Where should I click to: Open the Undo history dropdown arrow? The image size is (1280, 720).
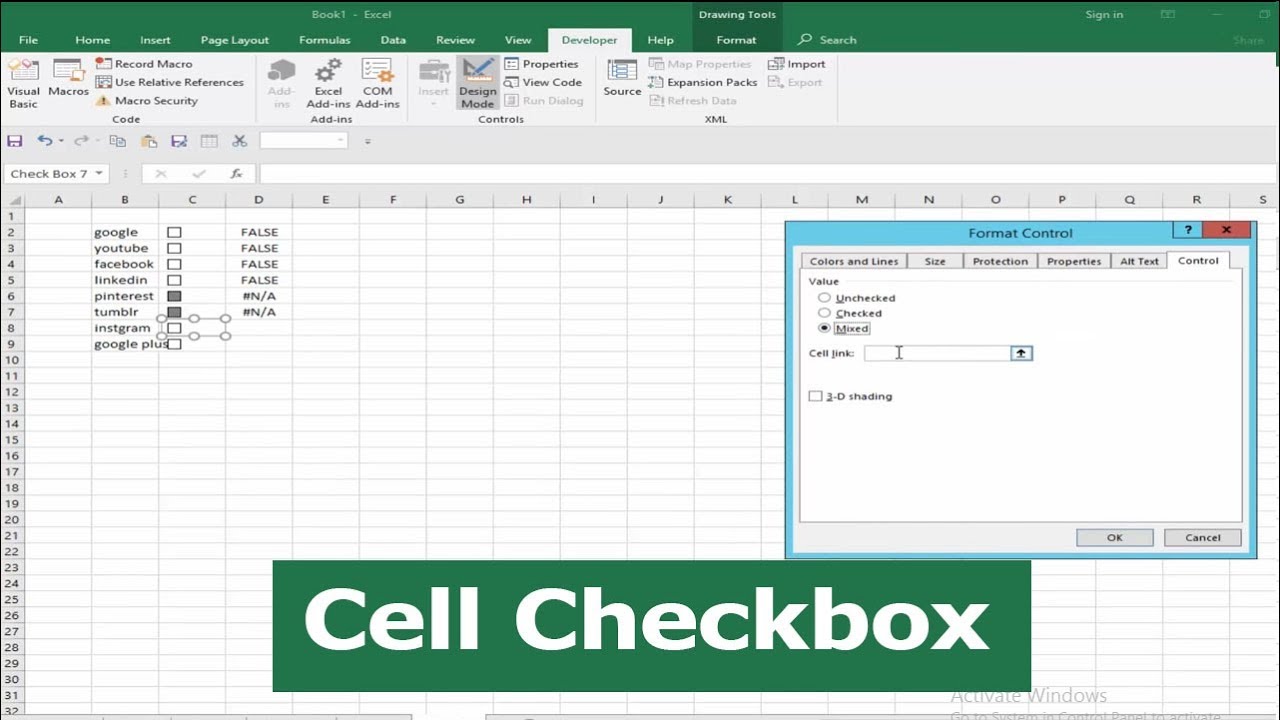click(61, 141)
